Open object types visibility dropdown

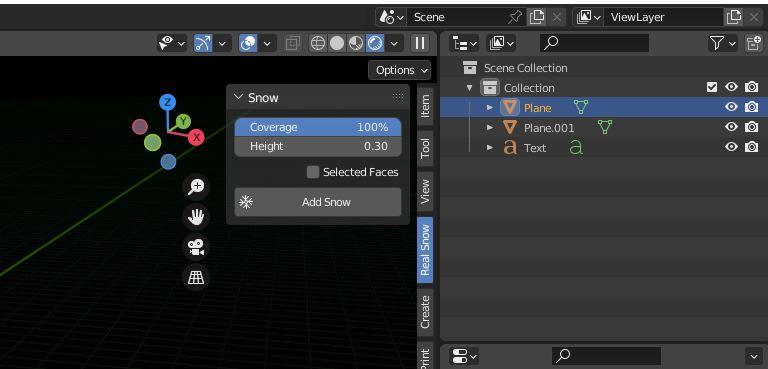172,44
